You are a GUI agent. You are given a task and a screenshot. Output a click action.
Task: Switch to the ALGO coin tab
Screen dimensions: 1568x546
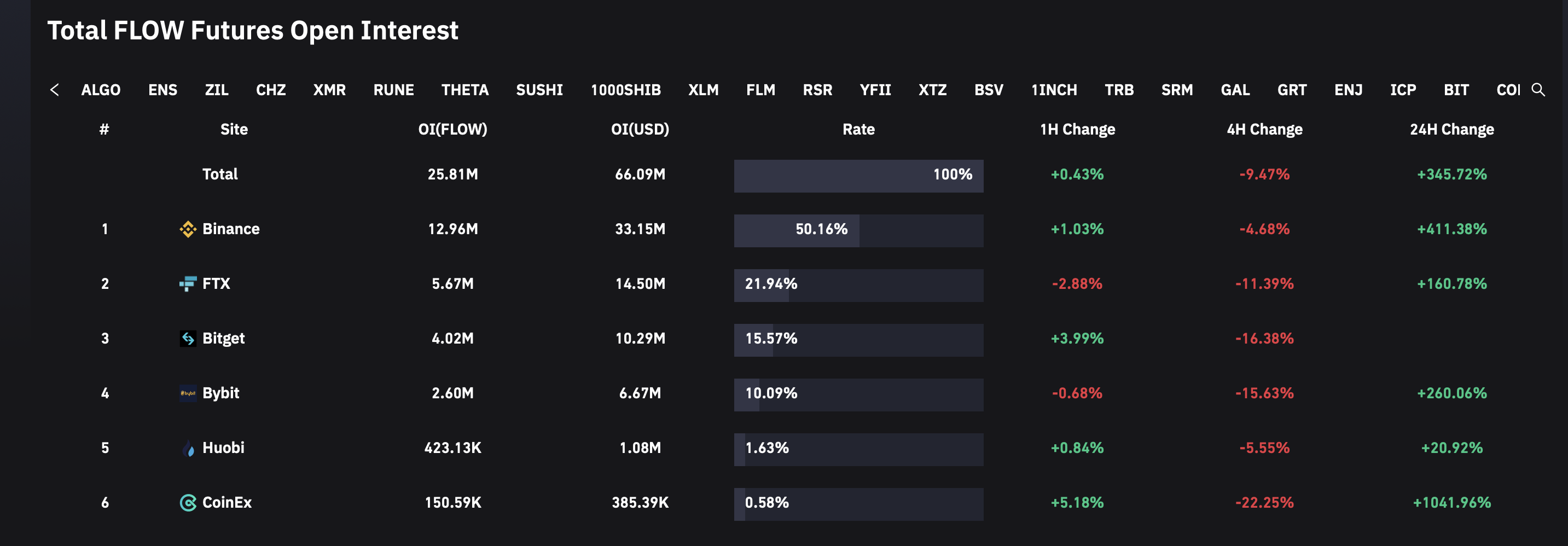click(101, 90)
